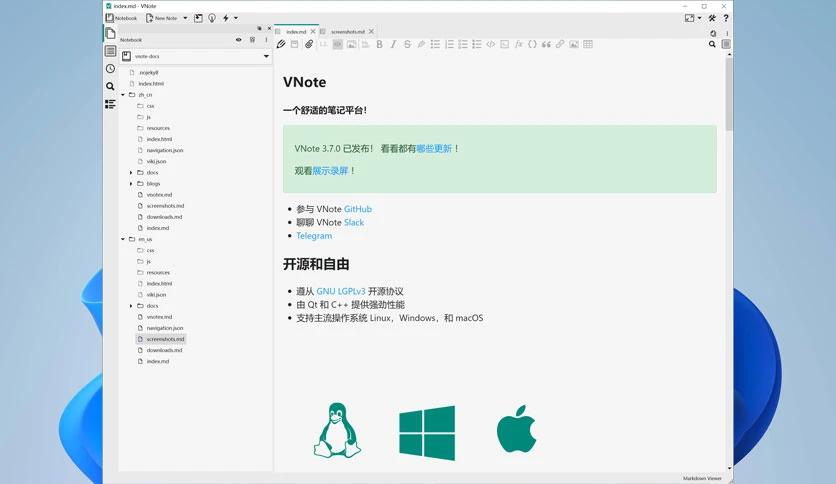Image resolution: width=836 pixels, height=484 pixels.
Task: Click the Windows logo image
Action: (x=427, y=433)
